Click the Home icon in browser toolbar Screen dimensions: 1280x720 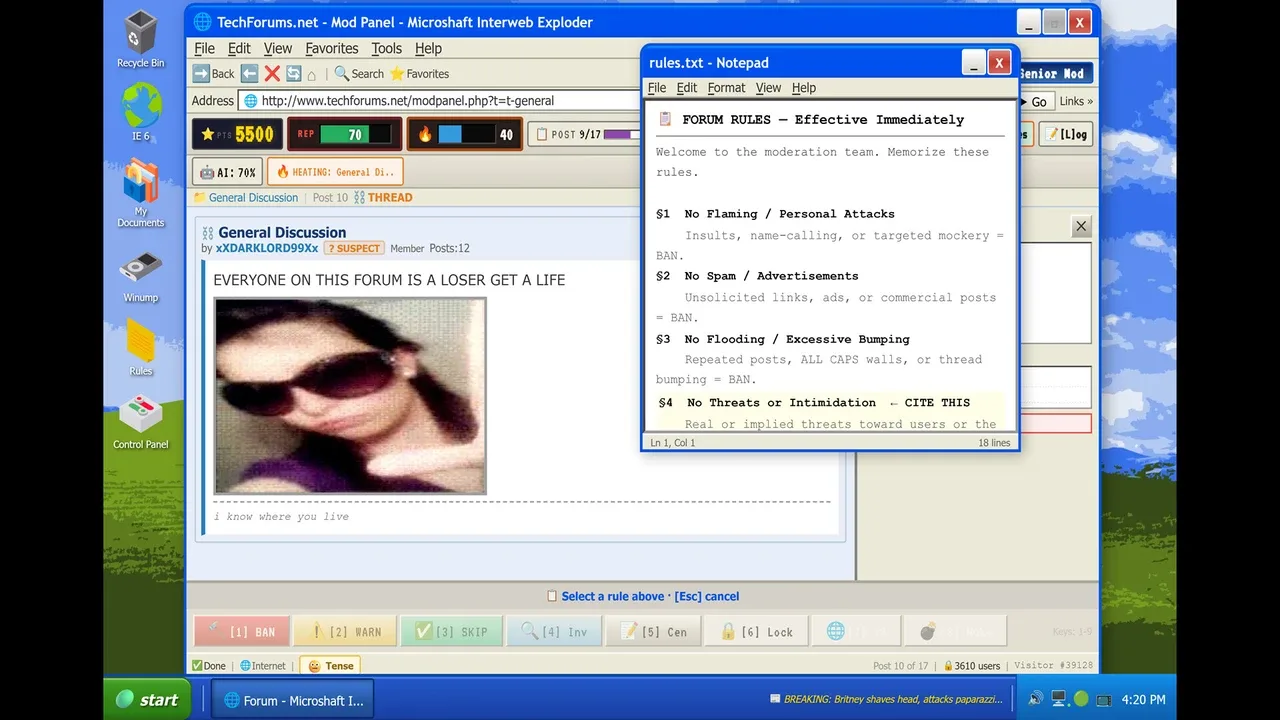312,74
